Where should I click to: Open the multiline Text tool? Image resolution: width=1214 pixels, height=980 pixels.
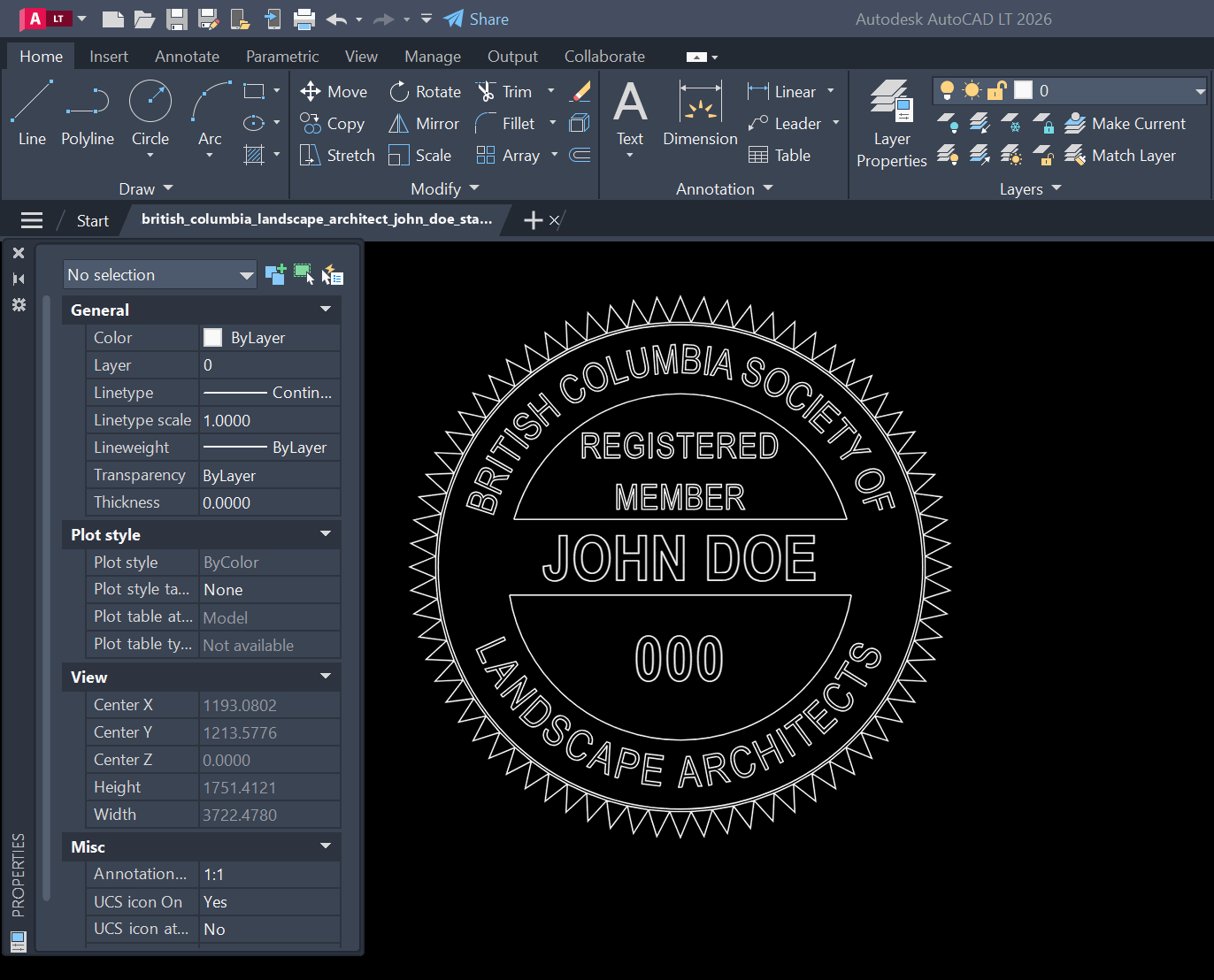(x=630, y=113)
